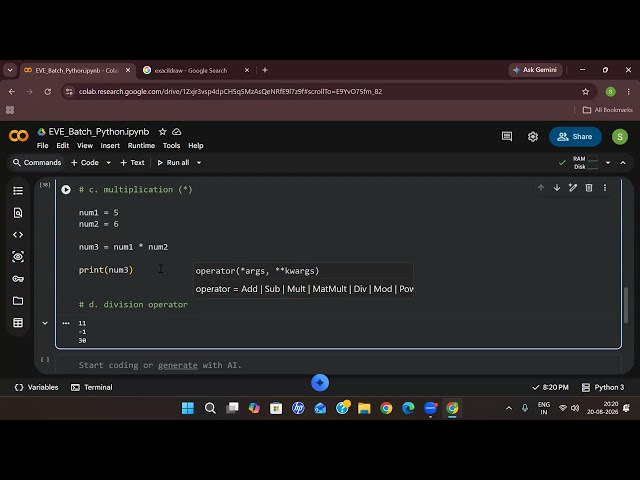The height and width of the screenshot is (480, 640).
Task: Add a Text cell
Action: pos(132,162)
